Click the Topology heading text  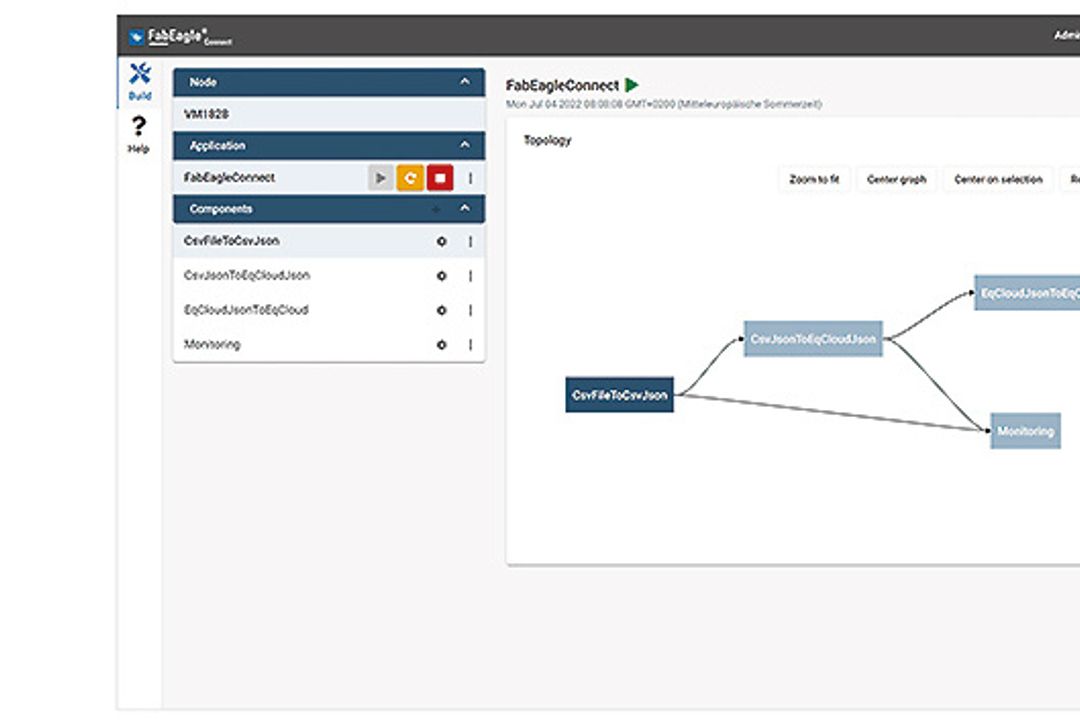[548, 140]
